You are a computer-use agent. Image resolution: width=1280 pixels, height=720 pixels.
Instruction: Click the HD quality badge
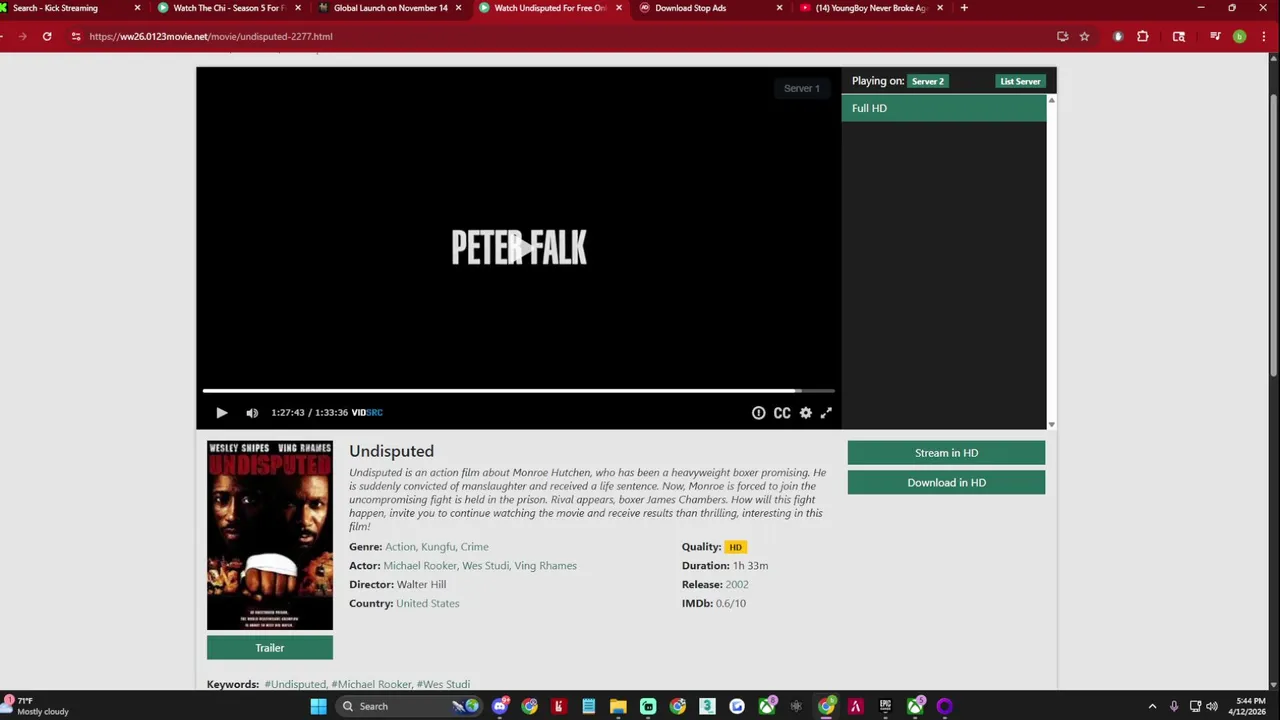coord(735,547)
